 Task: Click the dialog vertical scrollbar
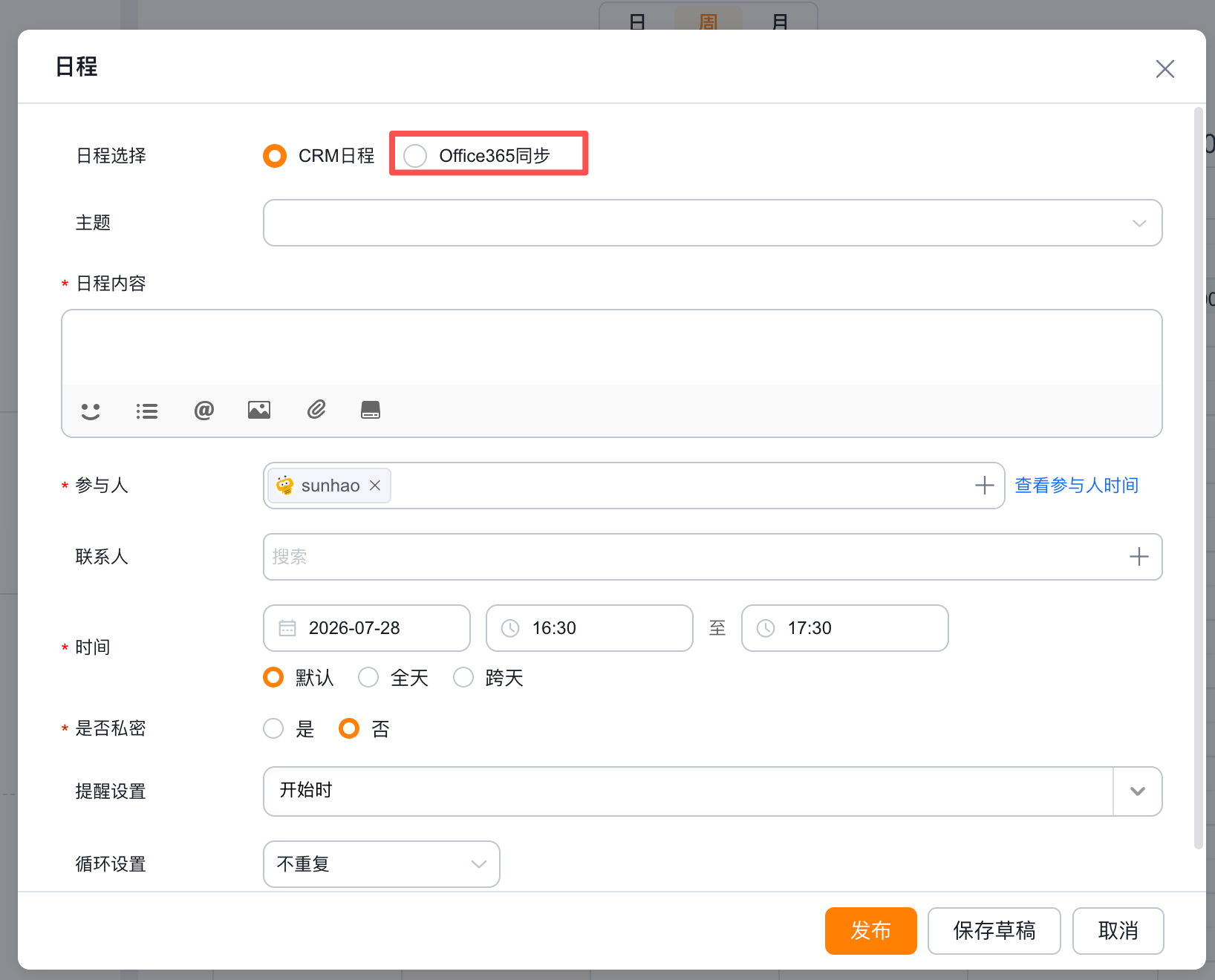coord(1198,479)
